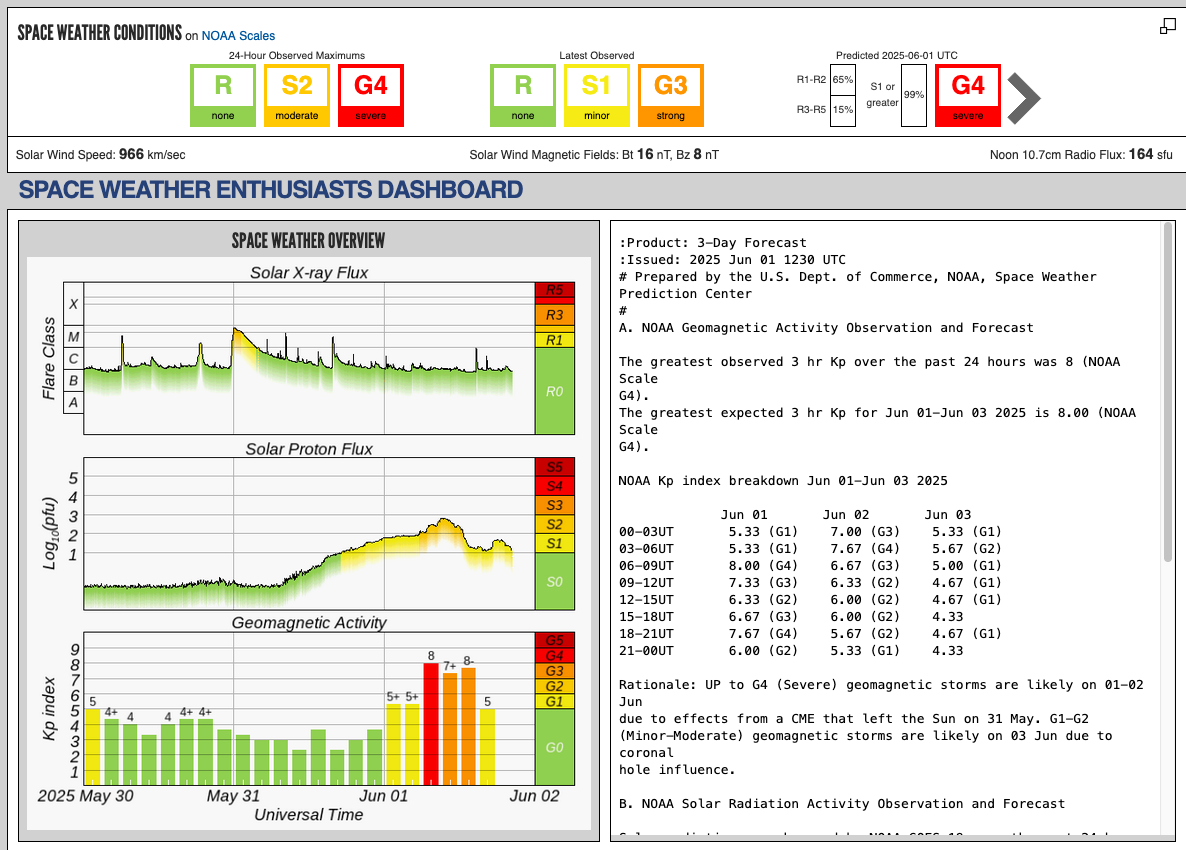Click the 'Rationale: UP to G4' line
The image size is (1186, 850).
pos(881,685)
